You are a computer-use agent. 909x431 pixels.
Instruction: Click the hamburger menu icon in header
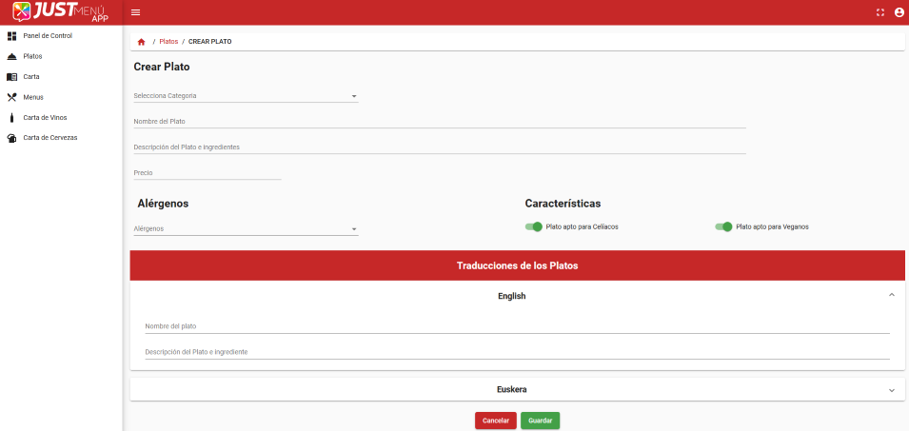point(136,12)
